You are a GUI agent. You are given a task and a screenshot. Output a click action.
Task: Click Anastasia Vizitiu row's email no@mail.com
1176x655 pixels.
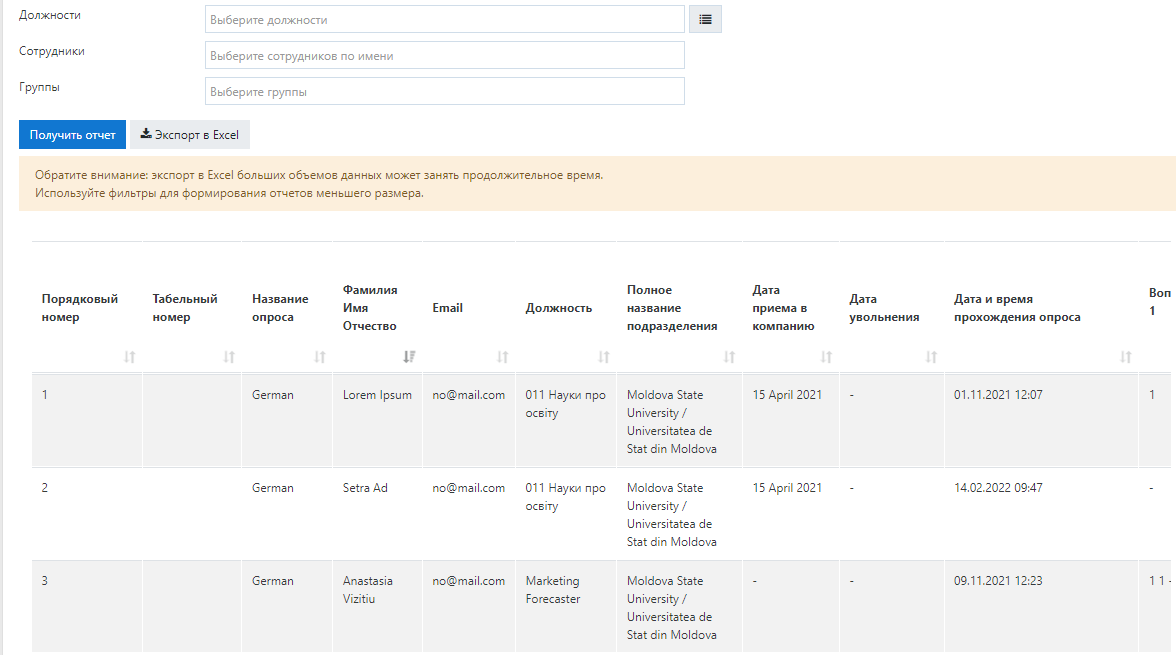click(469, 581)
